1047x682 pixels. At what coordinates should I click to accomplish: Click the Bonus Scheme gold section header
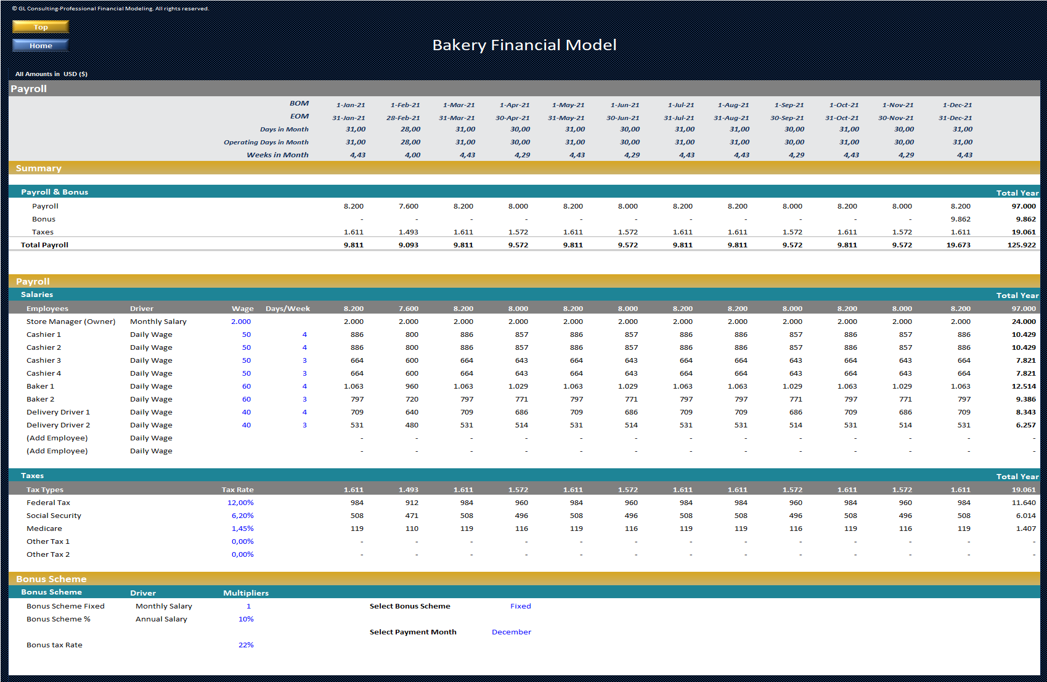click(x=524, y=579)
